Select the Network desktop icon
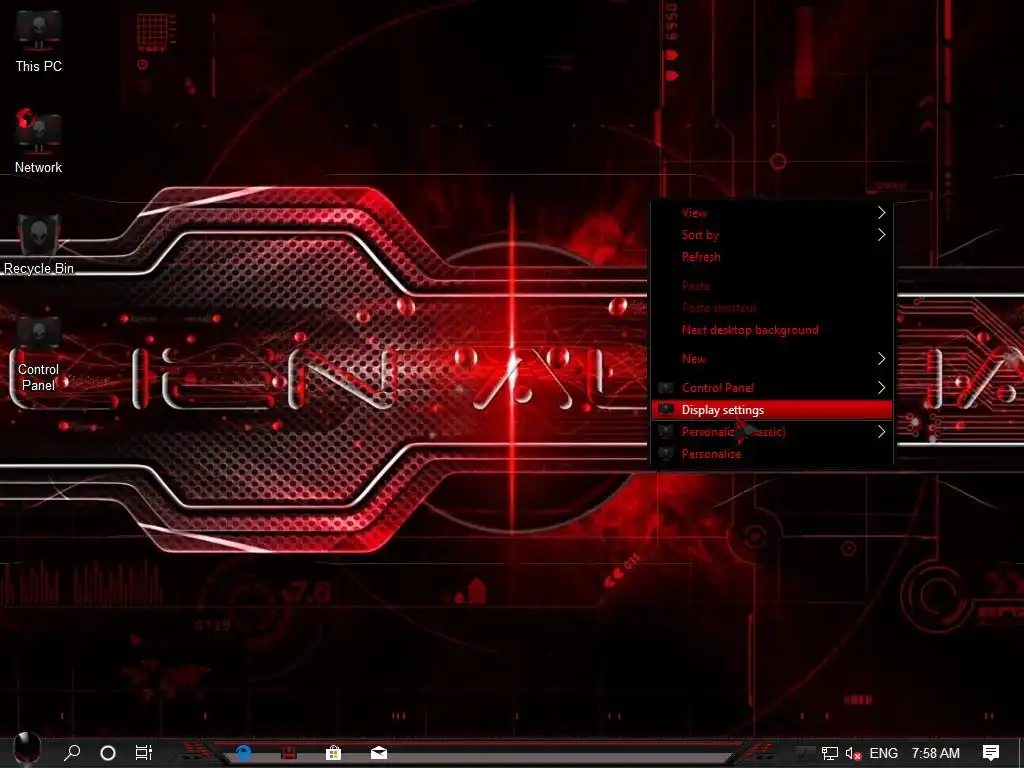This screenshot has width=1024, height=768. pos(39,141)
